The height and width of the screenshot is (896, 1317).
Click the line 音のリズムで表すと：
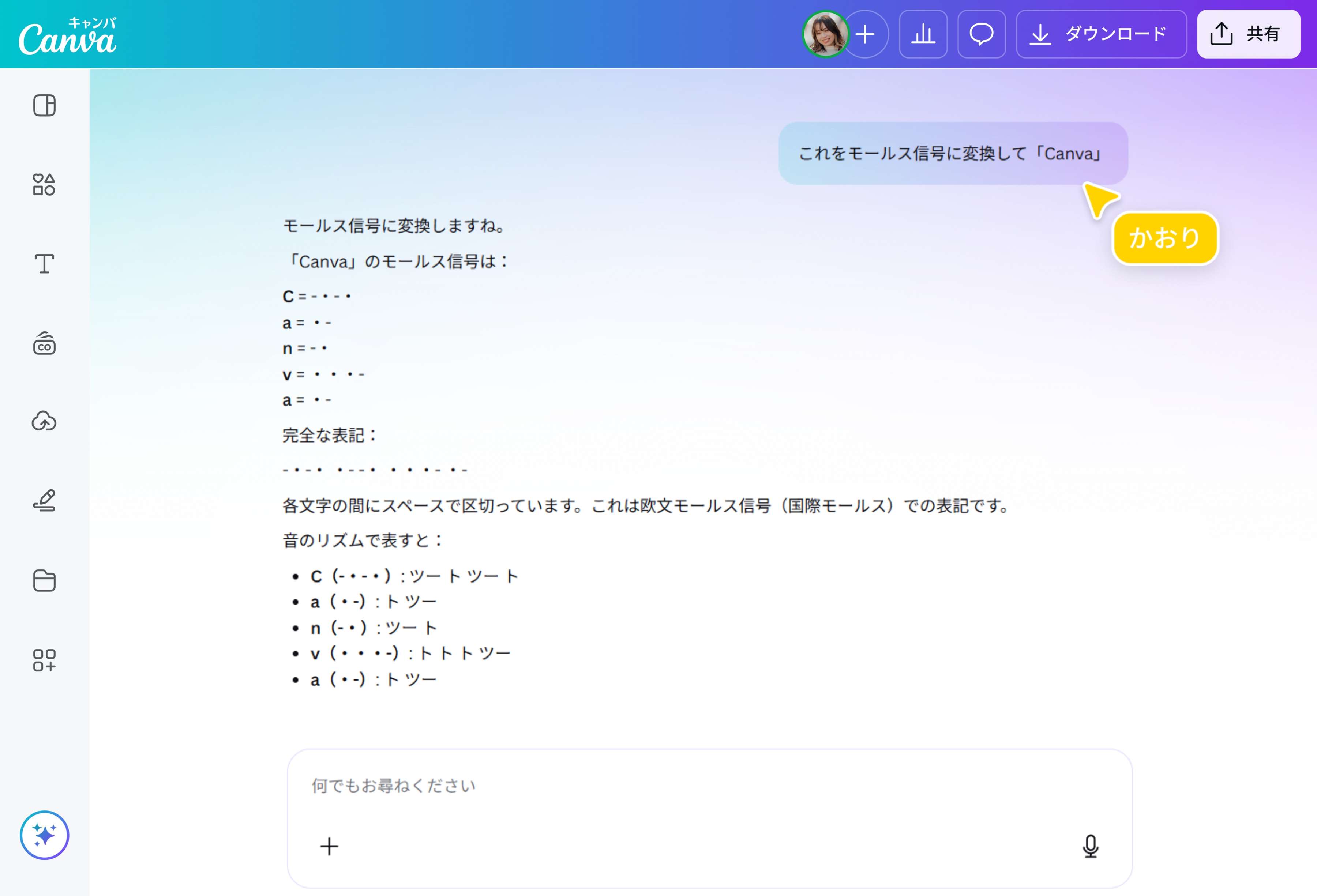(x=363, y=540)
